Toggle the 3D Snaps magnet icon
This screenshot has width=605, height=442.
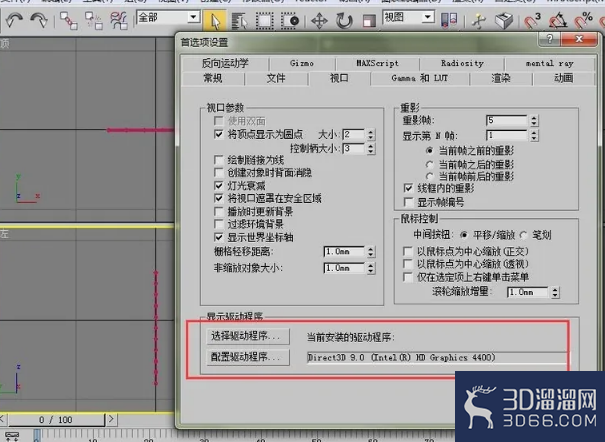[x=532, y=21]
